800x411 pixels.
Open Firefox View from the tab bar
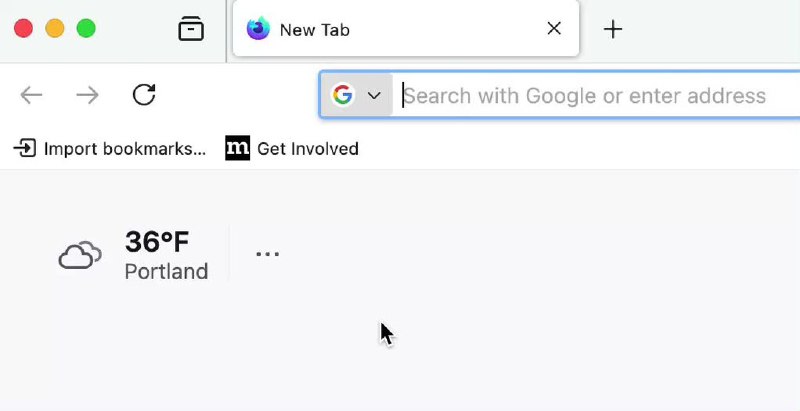click(x=190, y=29)
